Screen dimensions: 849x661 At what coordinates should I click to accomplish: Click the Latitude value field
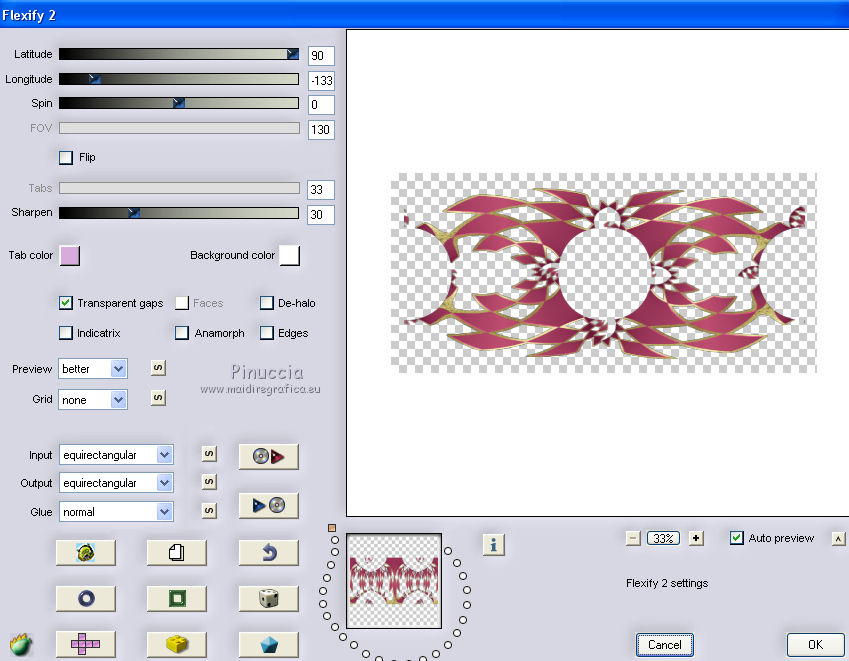pos(321,56)
